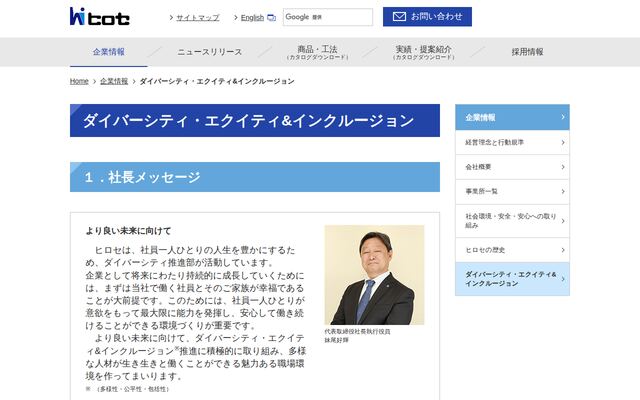Click the president's portrait photo
Viewport: 640px width, 400px height.
tap(374, 275)
